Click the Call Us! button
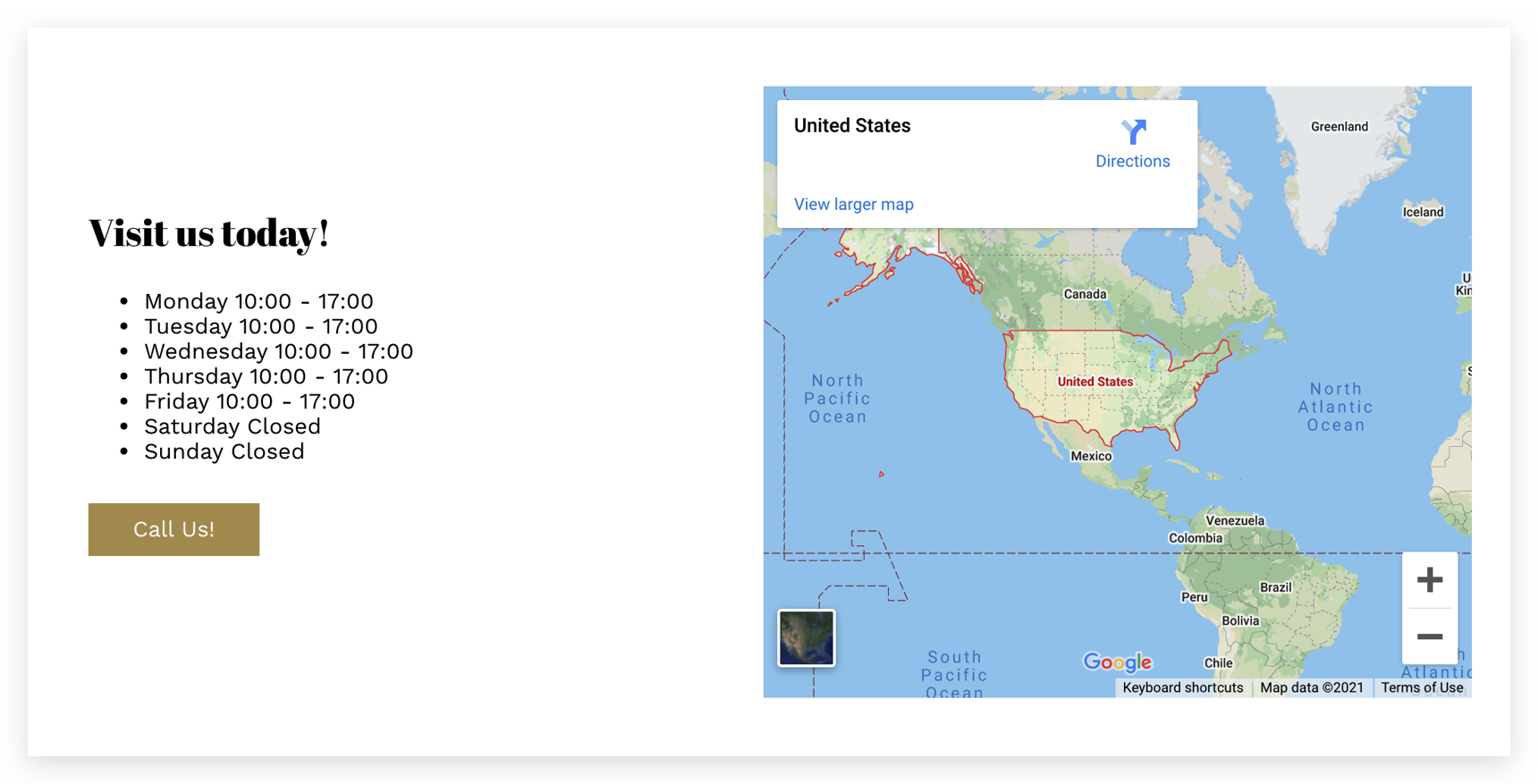1538x784 pixels. tap(173, 528)
